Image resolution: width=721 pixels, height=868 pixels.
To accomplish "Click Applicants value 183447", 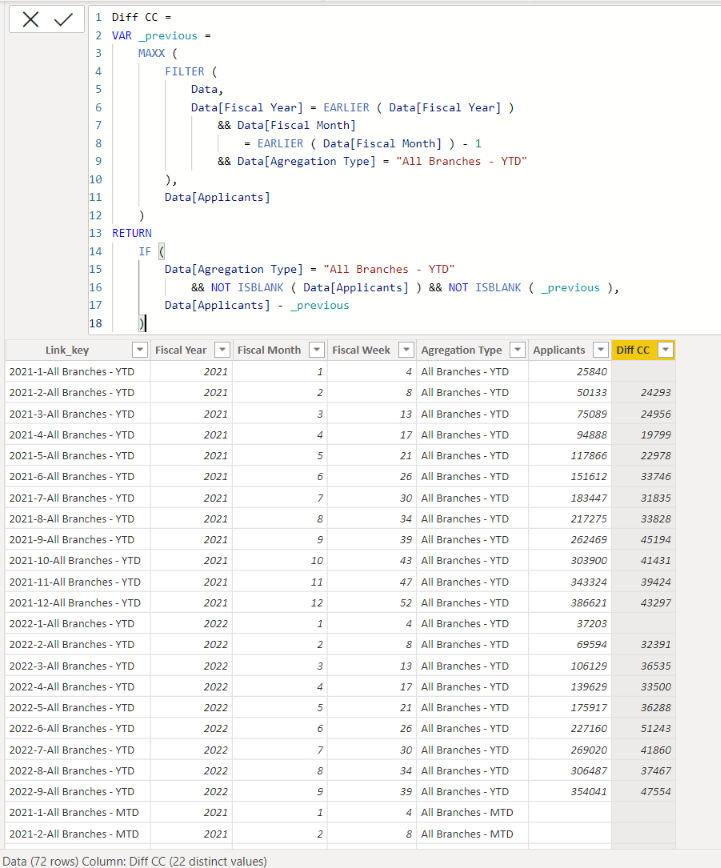I will 589,498.
